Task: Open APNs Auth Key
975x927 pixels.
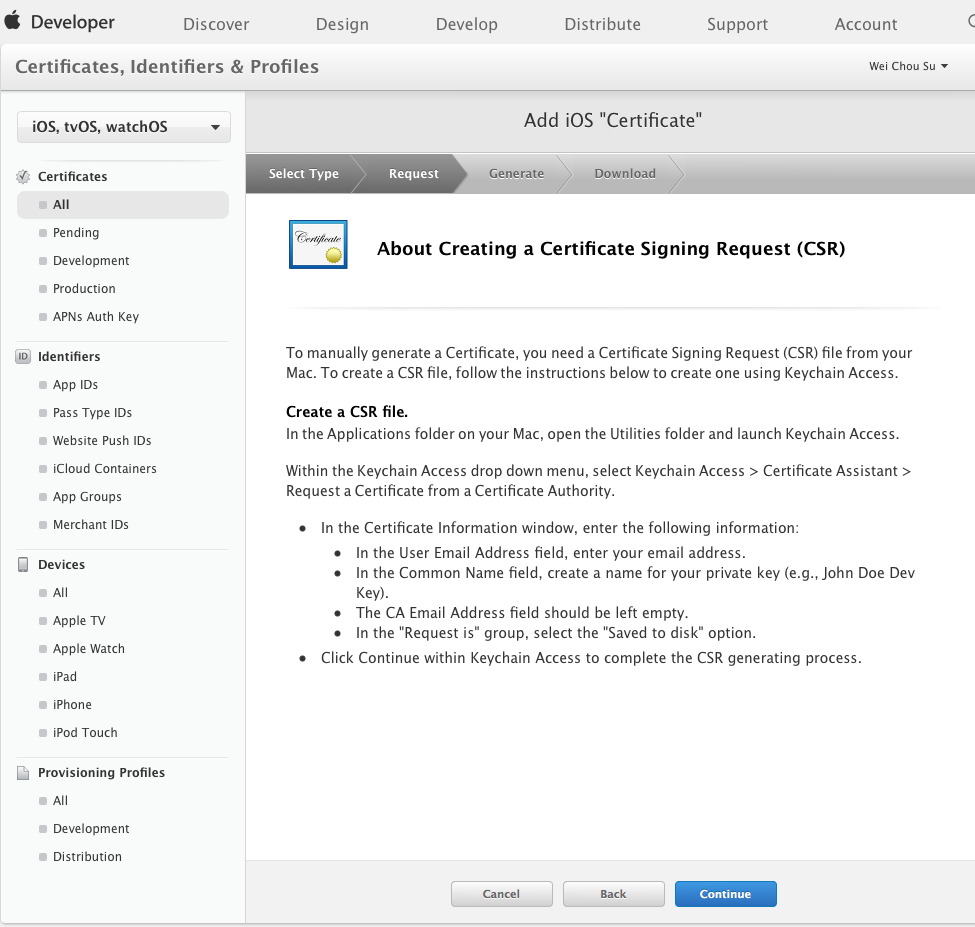Action: tap(96, 316)
